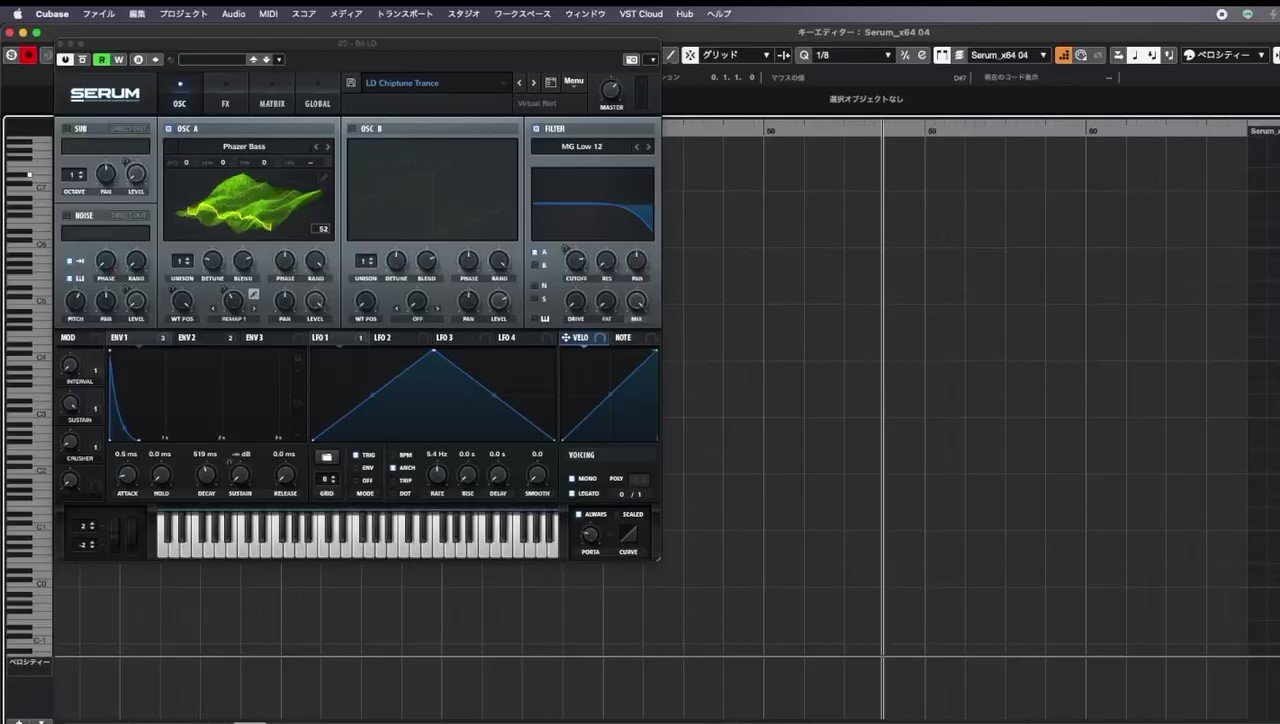Viewport: 1280px width, 724px height.
Task: Go to previous Serum preset arrow
Action: [x=519, y=83]
